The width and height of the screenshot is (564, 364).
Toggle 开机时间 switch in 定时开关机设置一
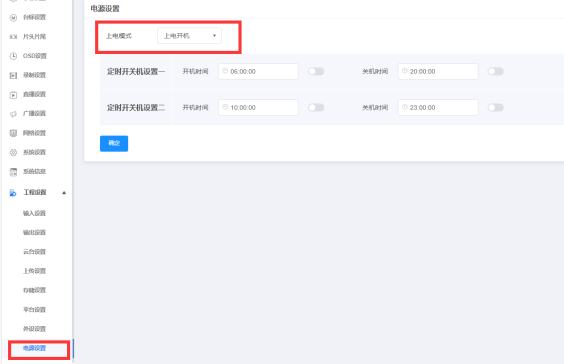coord(316,72)
